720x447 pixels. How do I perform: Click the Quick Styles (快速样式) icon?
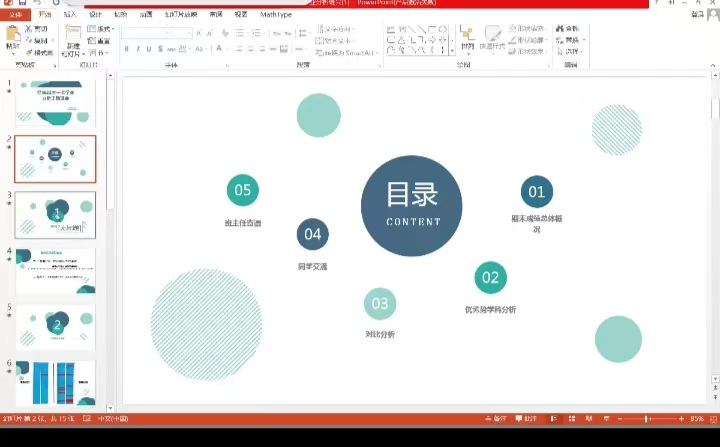(491, 38)
